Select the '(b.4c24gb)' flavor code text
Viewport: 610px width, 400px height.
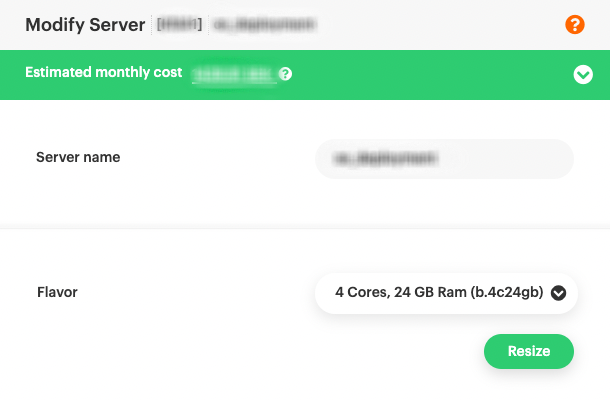(505, 293)
